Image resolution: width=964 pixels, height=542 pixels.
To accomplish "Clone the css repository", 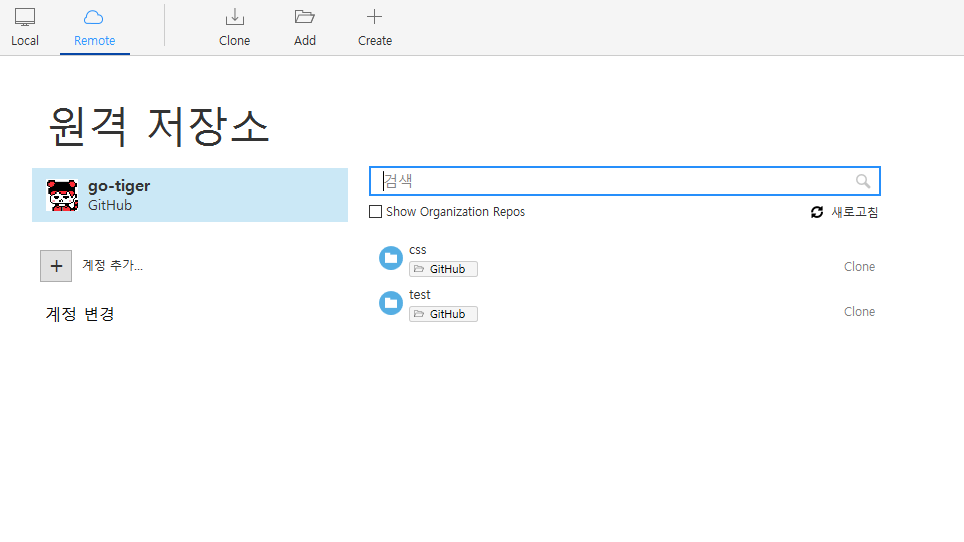I will point(859,267).
